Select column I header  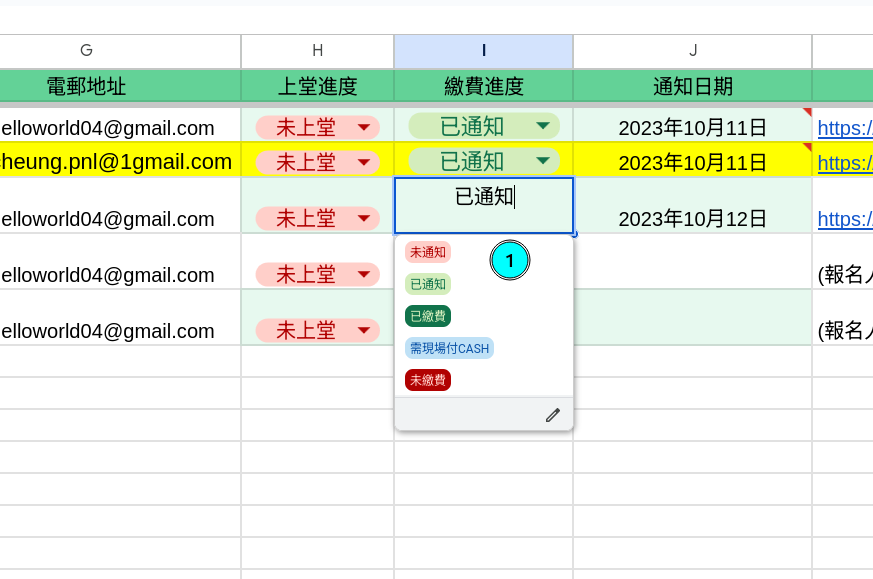click(x=484, y=51)
